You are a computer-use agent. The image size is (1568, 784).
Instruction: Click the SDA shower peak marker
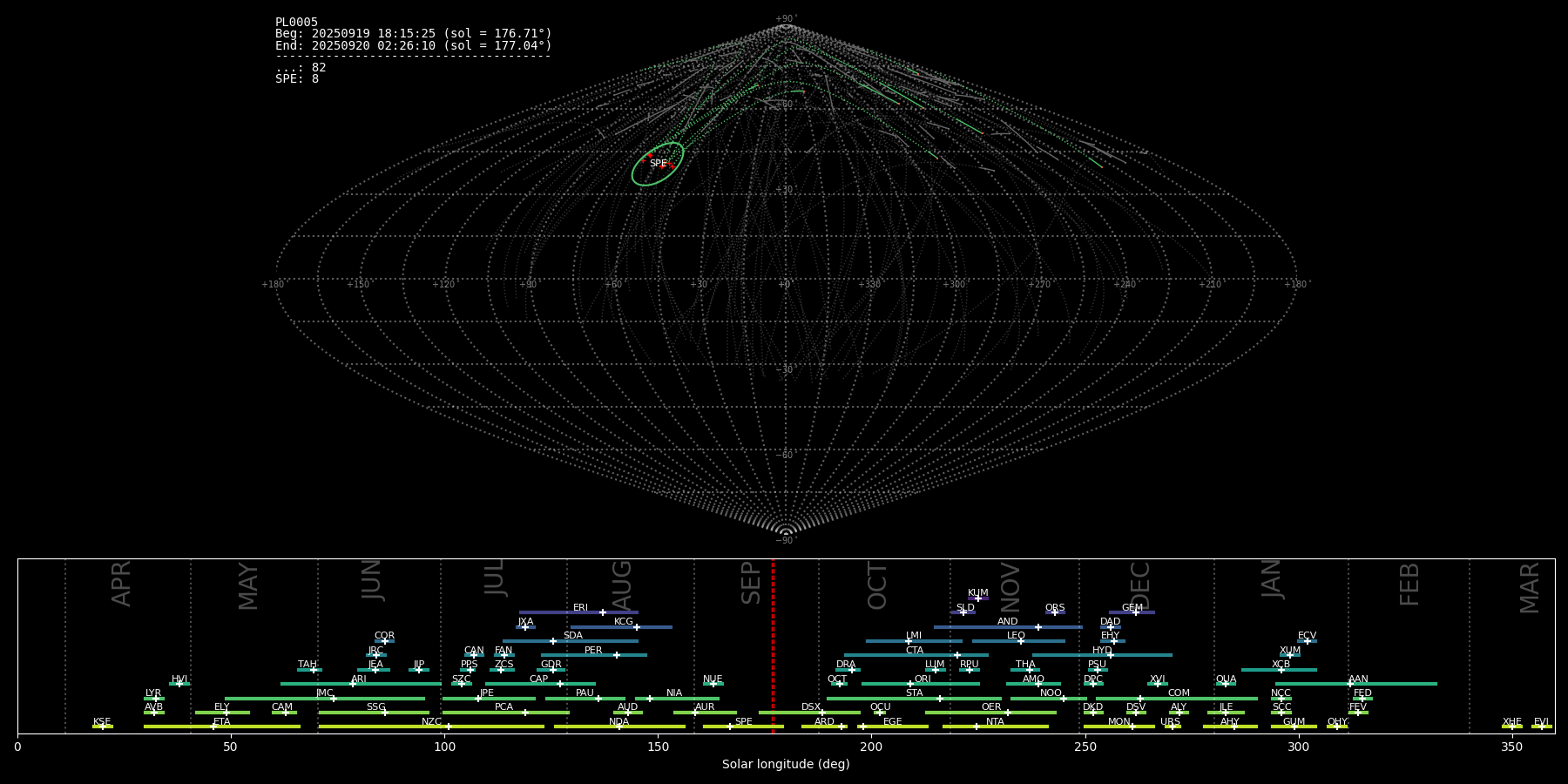pyautogui.click(x=552, y=641)
